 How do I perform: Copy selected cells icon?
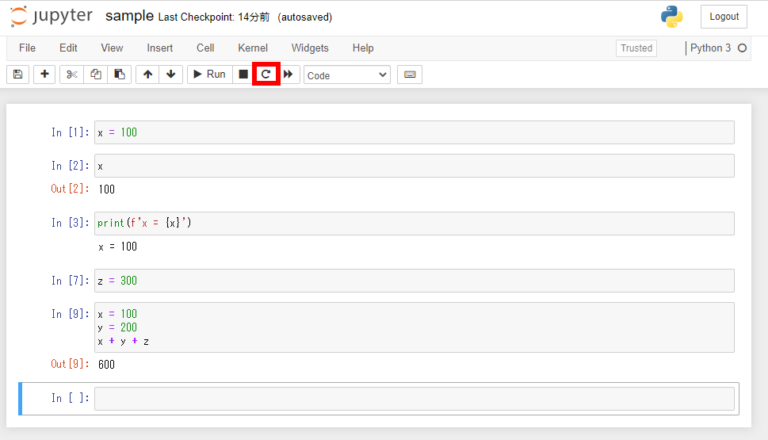point(96,74)
